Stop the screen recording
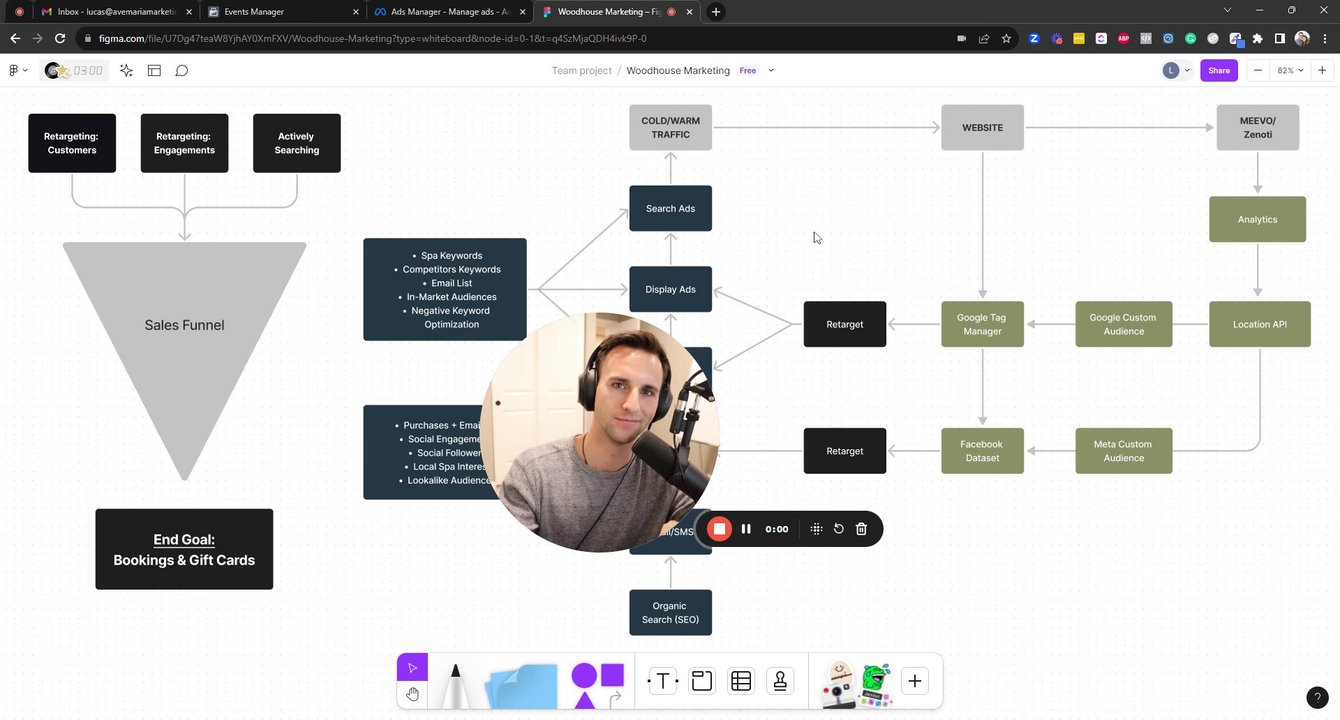 pyautogui.click(x=719, y=529)
